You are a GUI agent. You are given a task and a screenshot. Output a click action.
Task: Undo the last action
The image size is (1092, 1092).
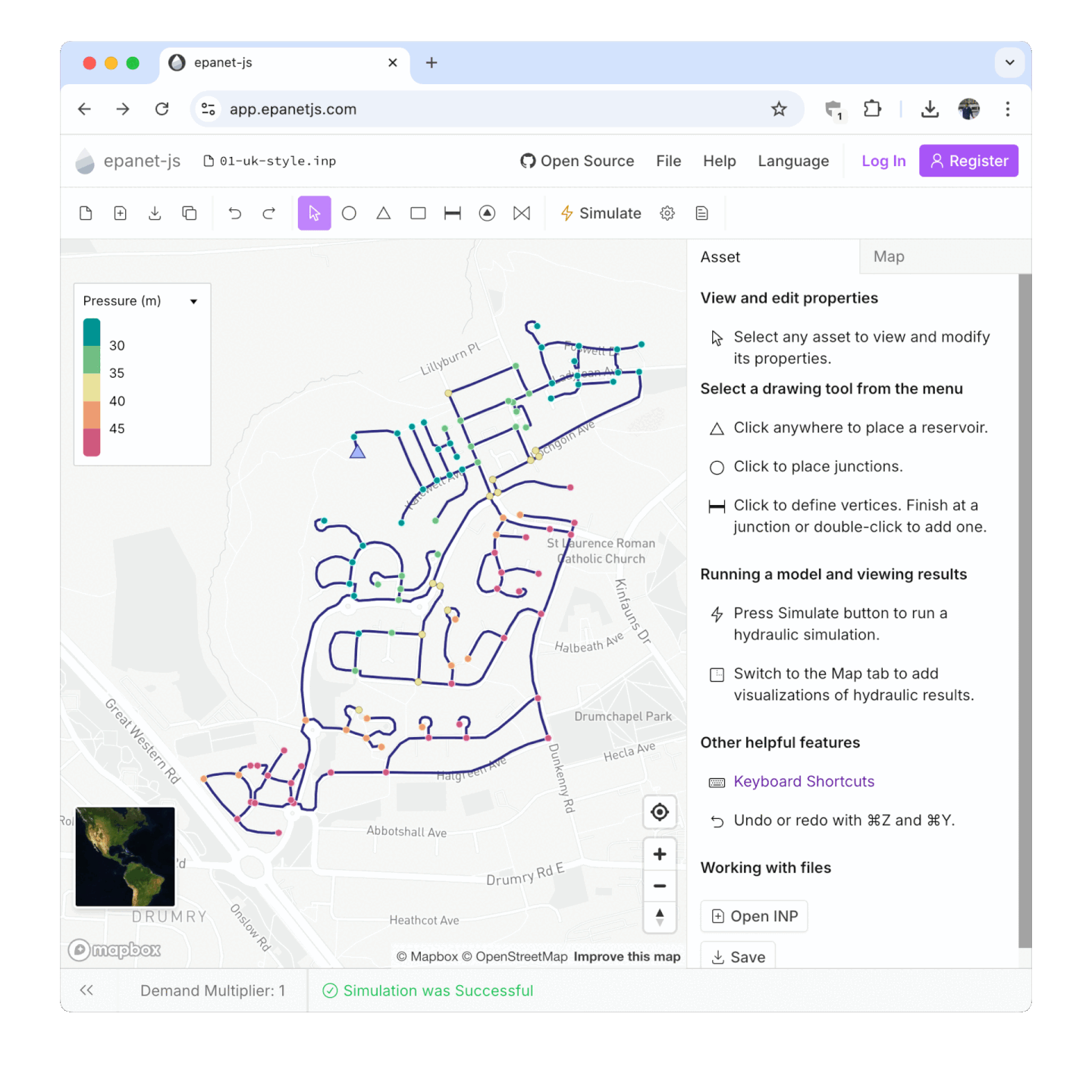coord(235,213)
